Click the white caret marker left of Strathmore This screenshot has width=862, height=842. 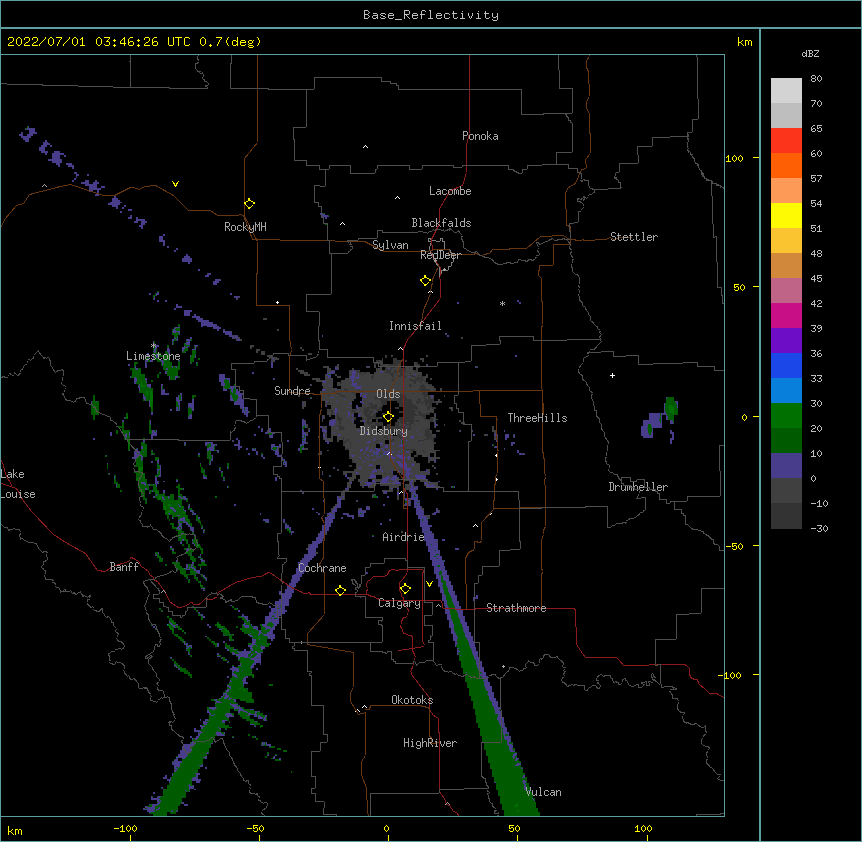(x=438, y=605)
